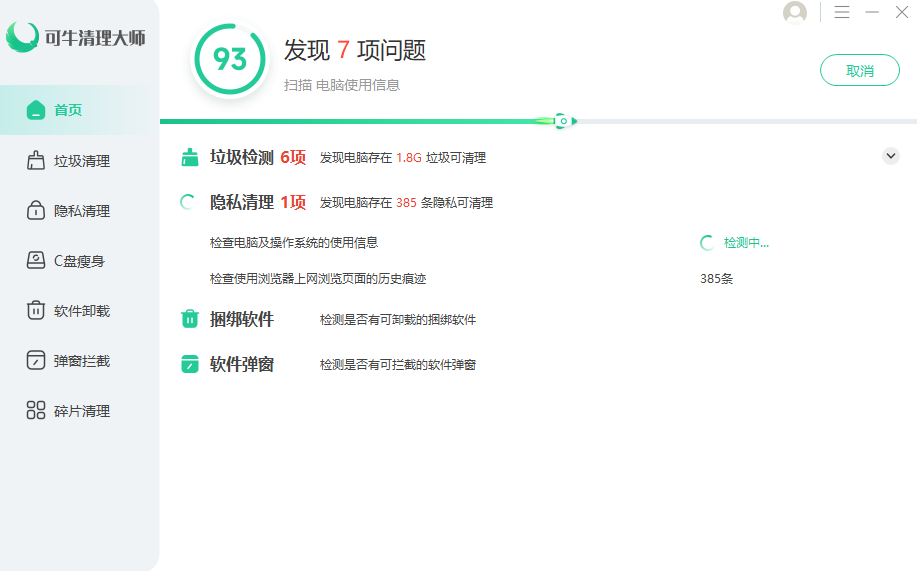The height and width of the screenshot is (571, 917).
Task: Expand the 垃圾检测 results chevron
Action: coord(890,156)
